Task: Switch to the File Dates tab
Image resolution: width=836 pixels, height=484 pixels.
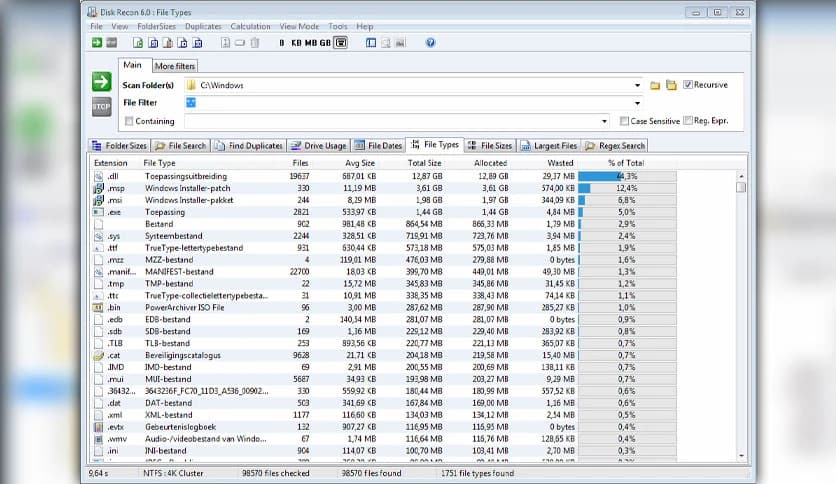Action: tap(378, 146)
